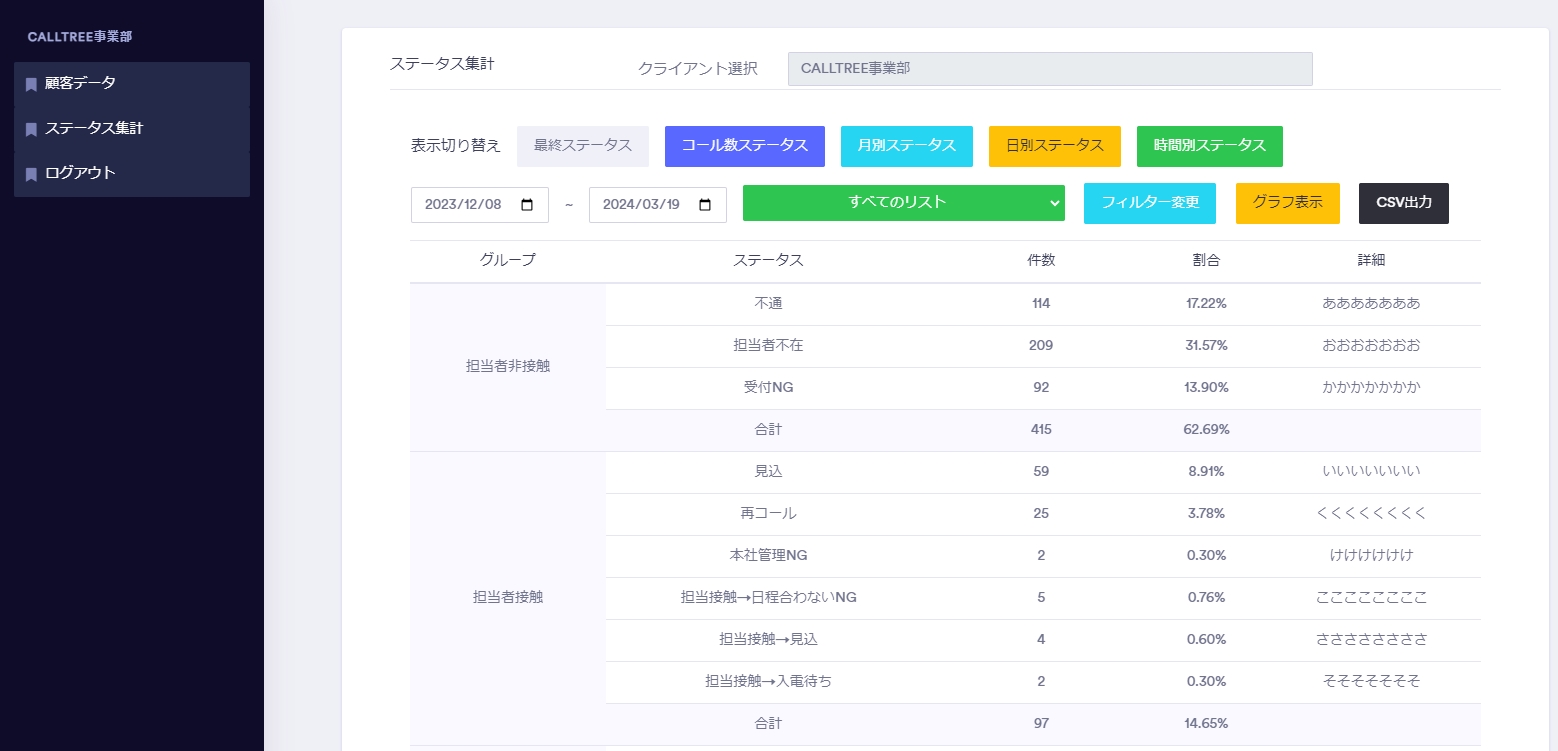Screen dimensions: 1558x751
Task: Click the 担当者不在 status cell
Action: point(768,346)
